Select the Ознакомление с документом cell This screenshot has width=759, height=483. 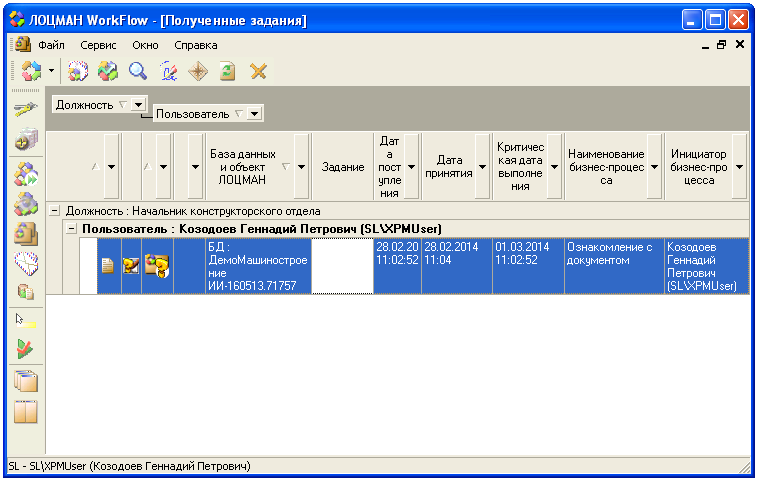(x=614, y=266)
